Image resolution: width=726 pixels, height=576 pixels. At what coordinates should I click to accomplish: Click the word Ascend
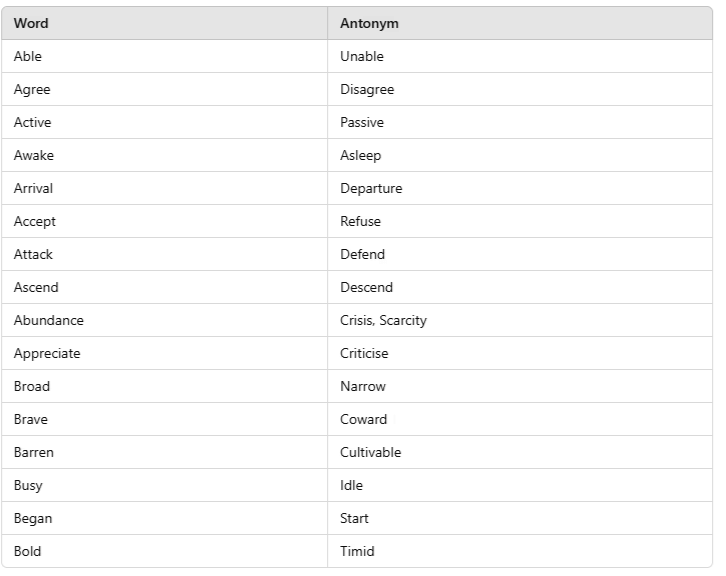(x=36, y=287)
